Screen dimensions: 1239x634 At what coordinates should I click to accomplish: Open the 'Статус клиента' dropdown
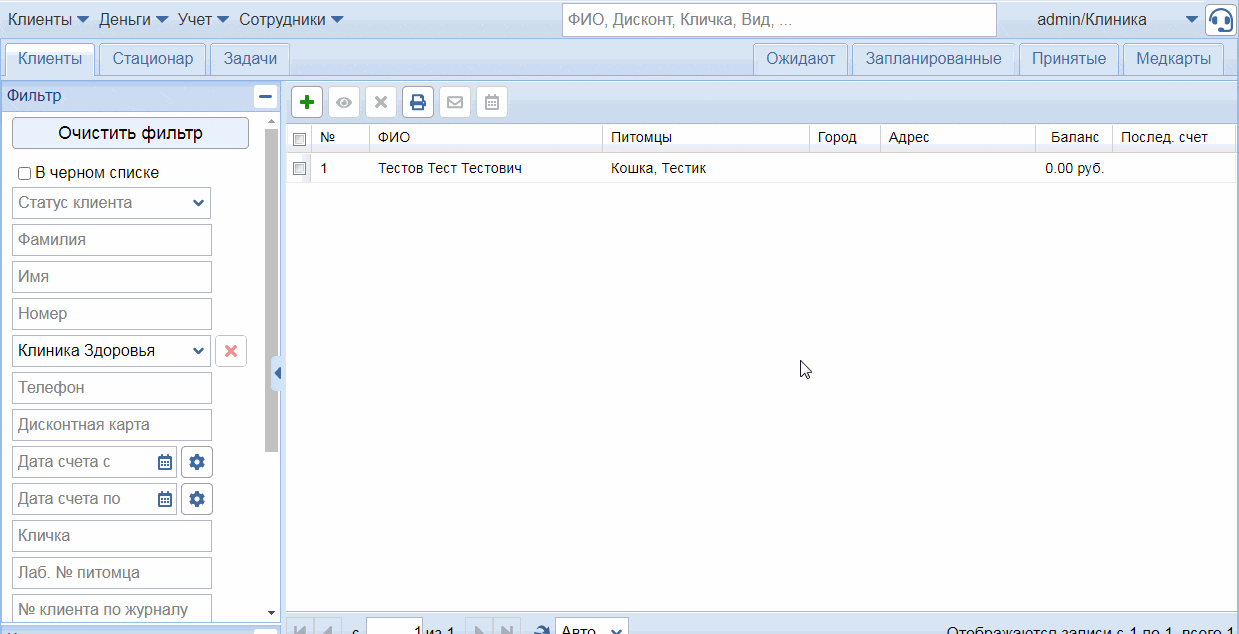[112, 203]
